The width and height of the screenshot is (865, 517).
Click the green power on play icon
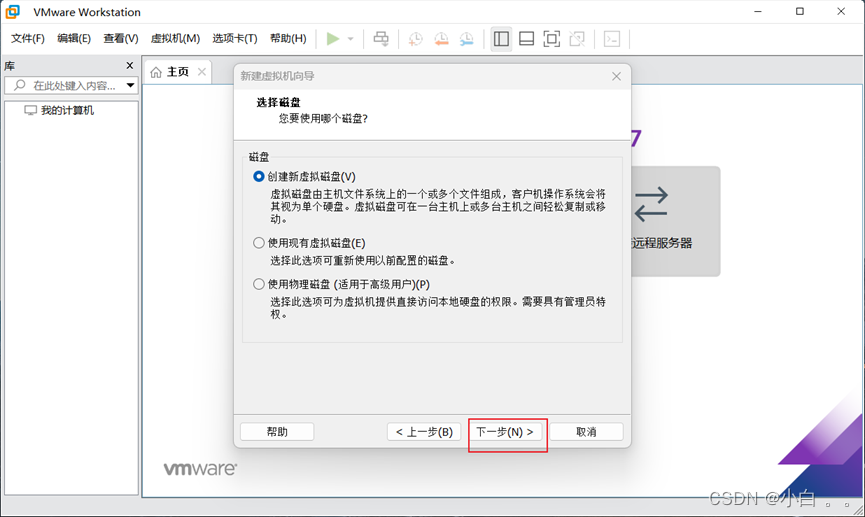tap(333, 39)
